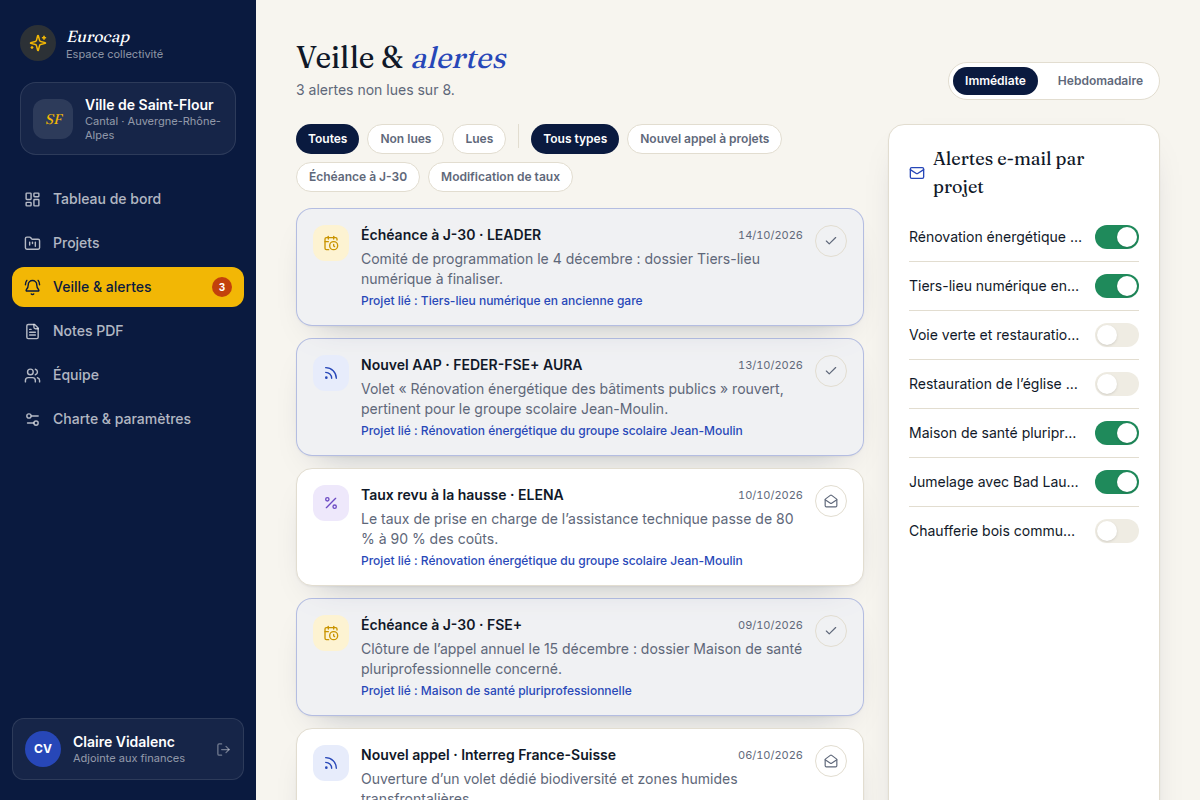Disable email alerts for Tiers-lieu numérique

tap(1117, 286)
